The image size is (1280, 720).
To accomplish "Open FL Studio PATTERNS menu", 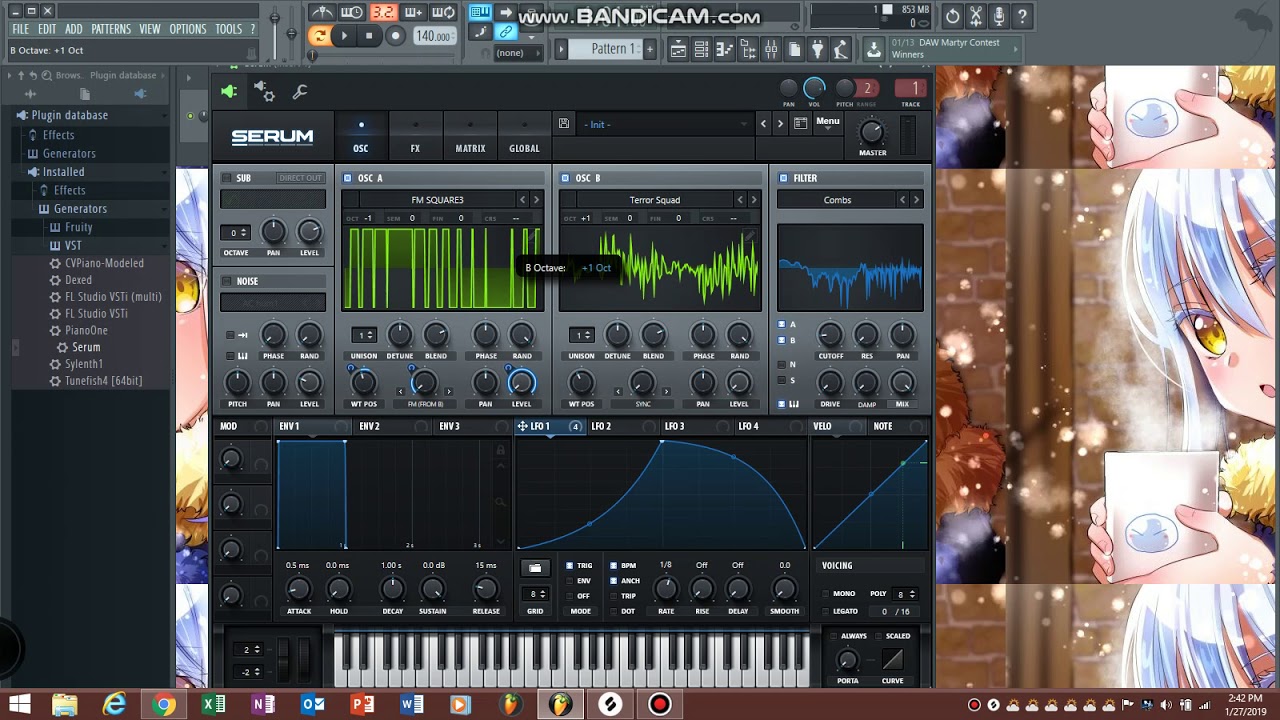I will [111, 29].
